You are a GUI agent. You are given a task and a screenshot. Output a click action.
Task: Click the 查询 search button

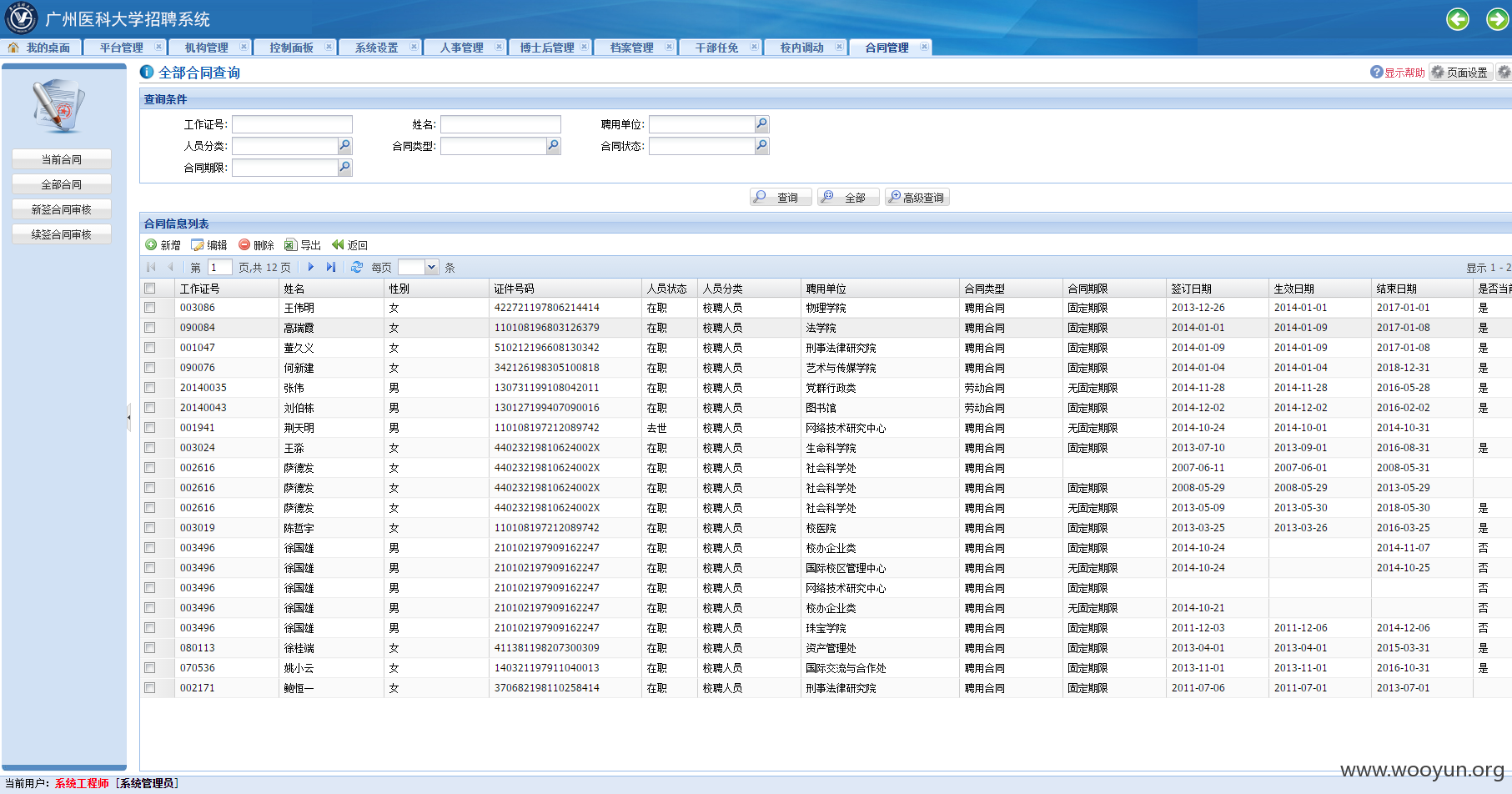coord(781,197)
